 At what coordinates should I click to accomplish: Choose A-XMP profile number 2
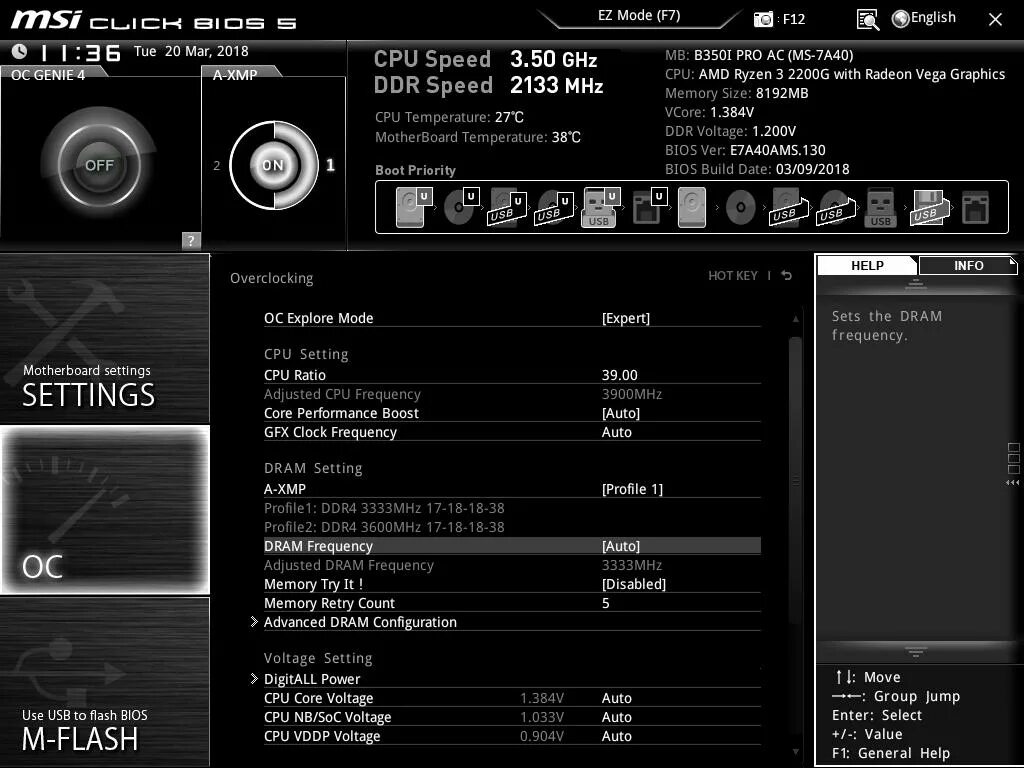(x=217, y=166)
